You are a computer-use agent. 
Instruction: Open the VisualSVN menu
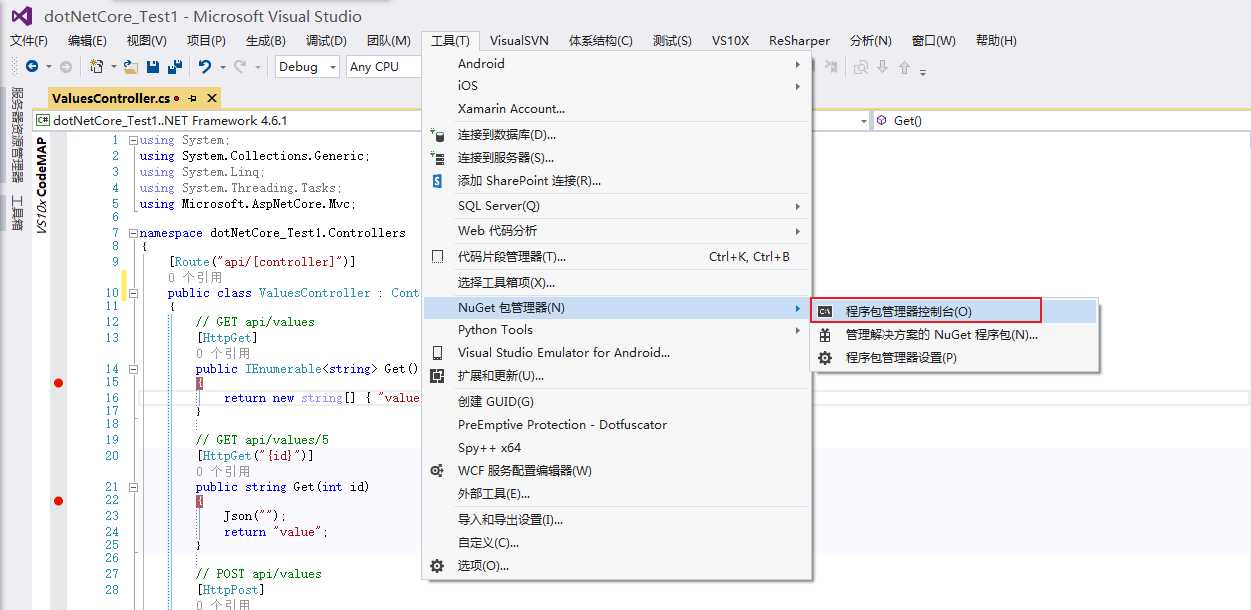point(519,41)
